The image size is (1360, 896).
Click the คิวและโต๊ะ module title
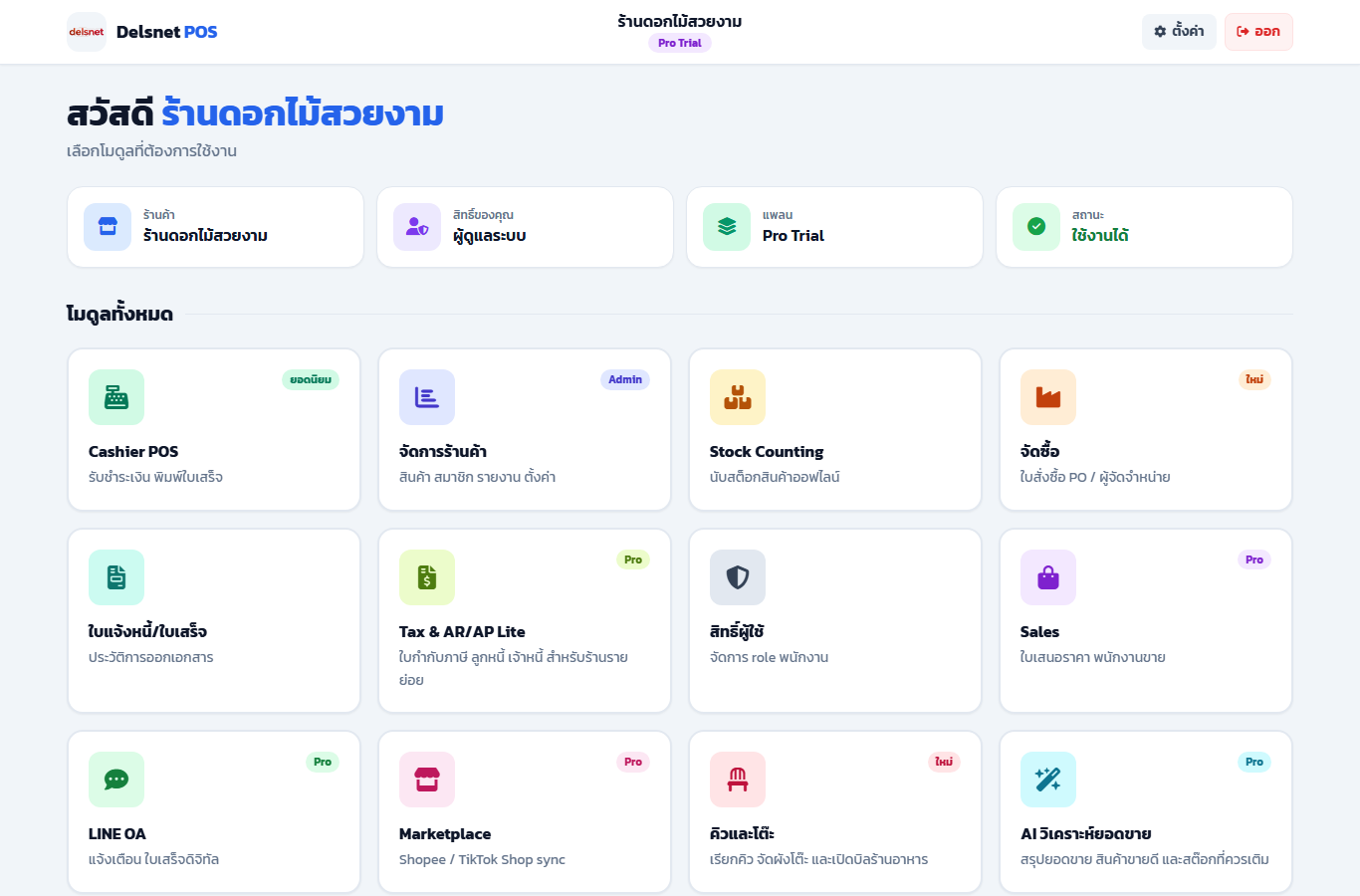click(x=742, y=833)
